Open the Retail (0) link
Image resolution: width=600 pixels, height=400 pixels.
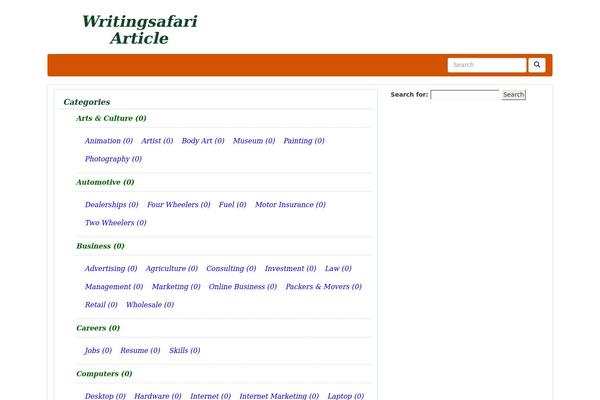(101, 305)
